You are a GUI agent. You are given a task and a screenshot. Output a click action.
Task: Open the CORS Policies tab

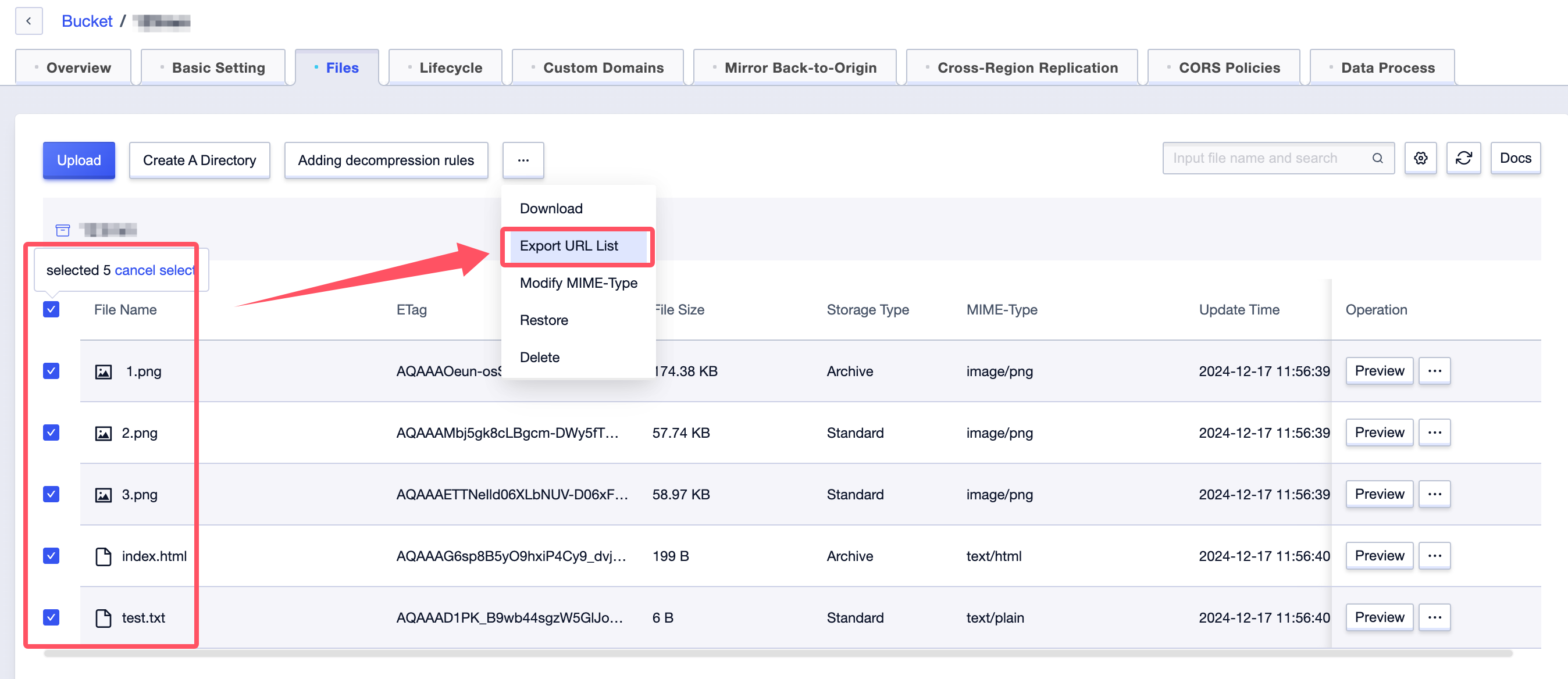pos(1224,67)
